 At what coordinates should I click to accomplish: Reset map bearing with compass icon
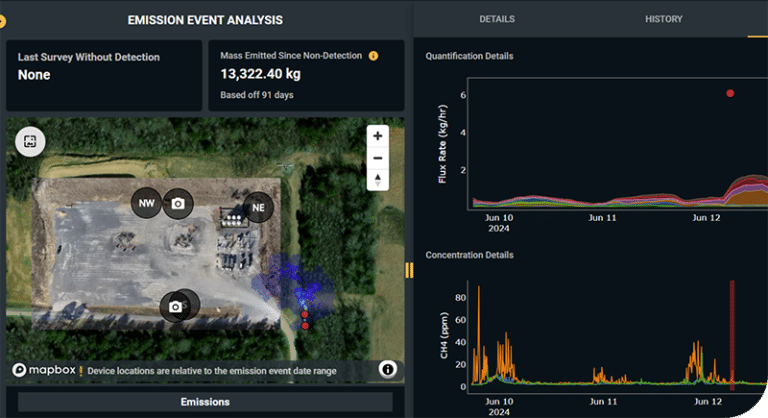pos(378,179)
